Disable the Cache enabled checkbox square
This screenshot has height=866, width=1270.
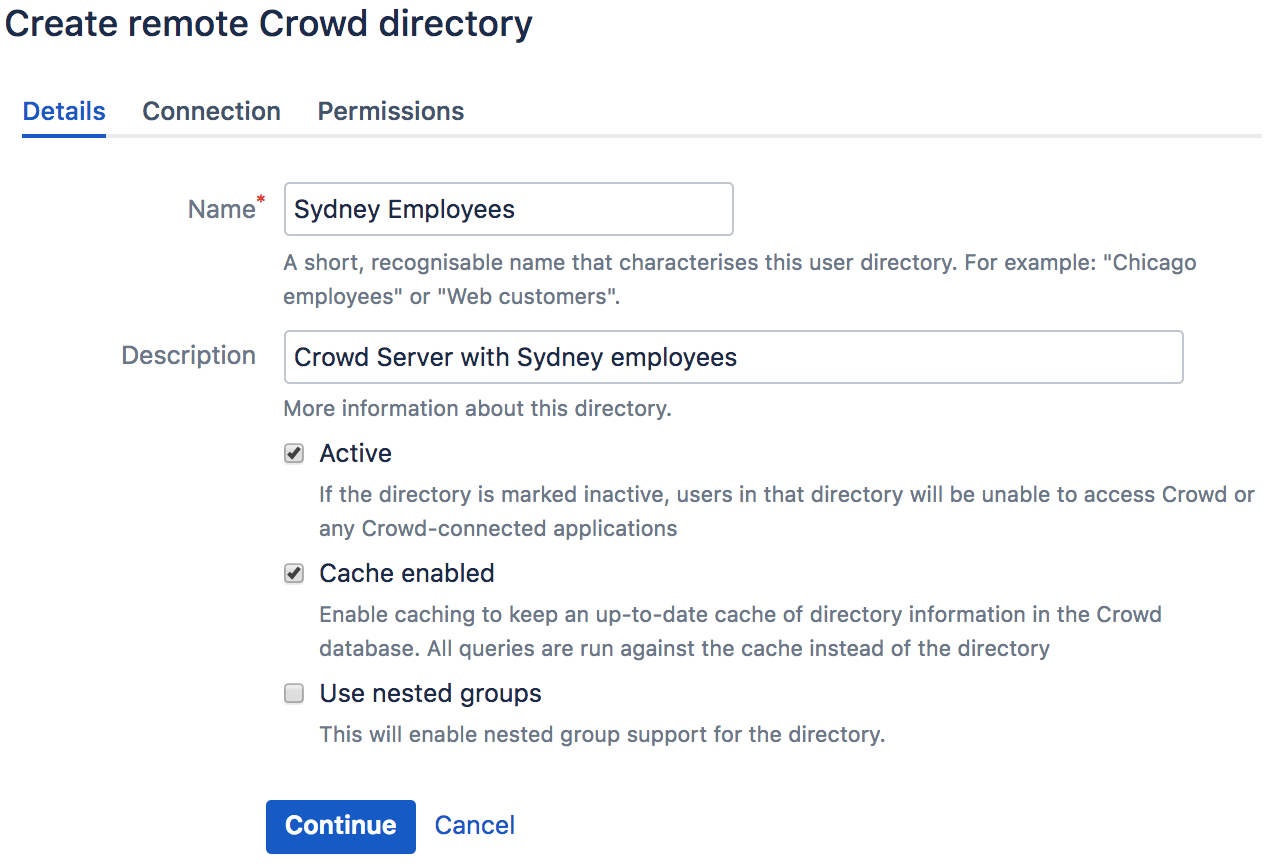[294, 574]
